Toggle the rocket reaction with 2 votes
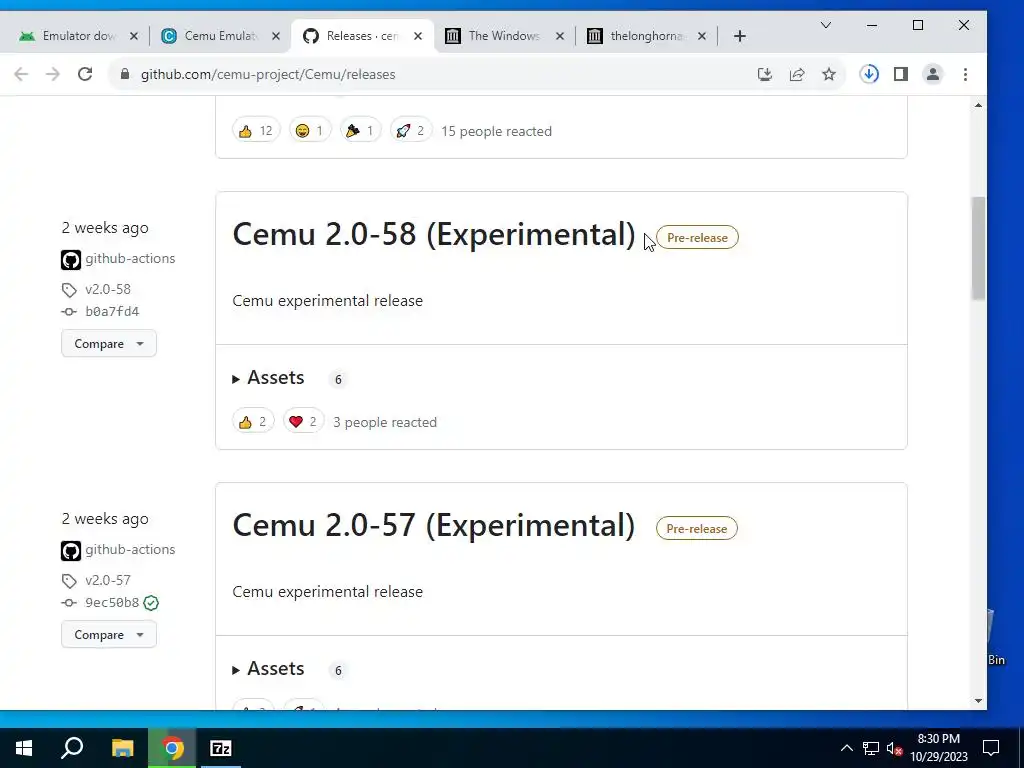1024x768 pixels. tap(411, 131)
